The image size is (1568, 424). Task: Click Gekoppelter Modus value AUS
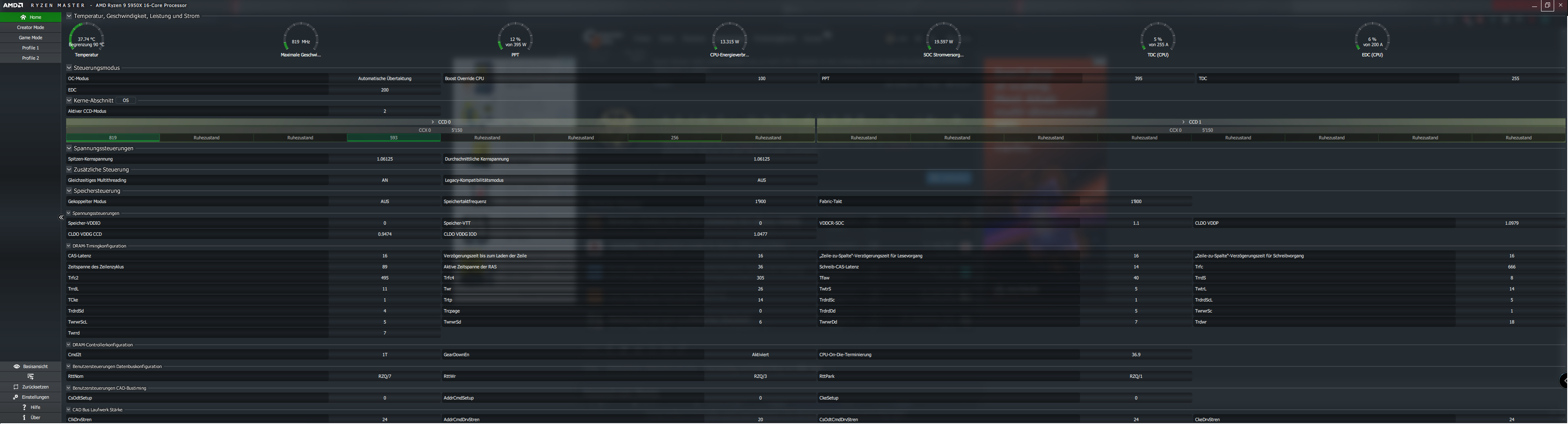point(385,202)
